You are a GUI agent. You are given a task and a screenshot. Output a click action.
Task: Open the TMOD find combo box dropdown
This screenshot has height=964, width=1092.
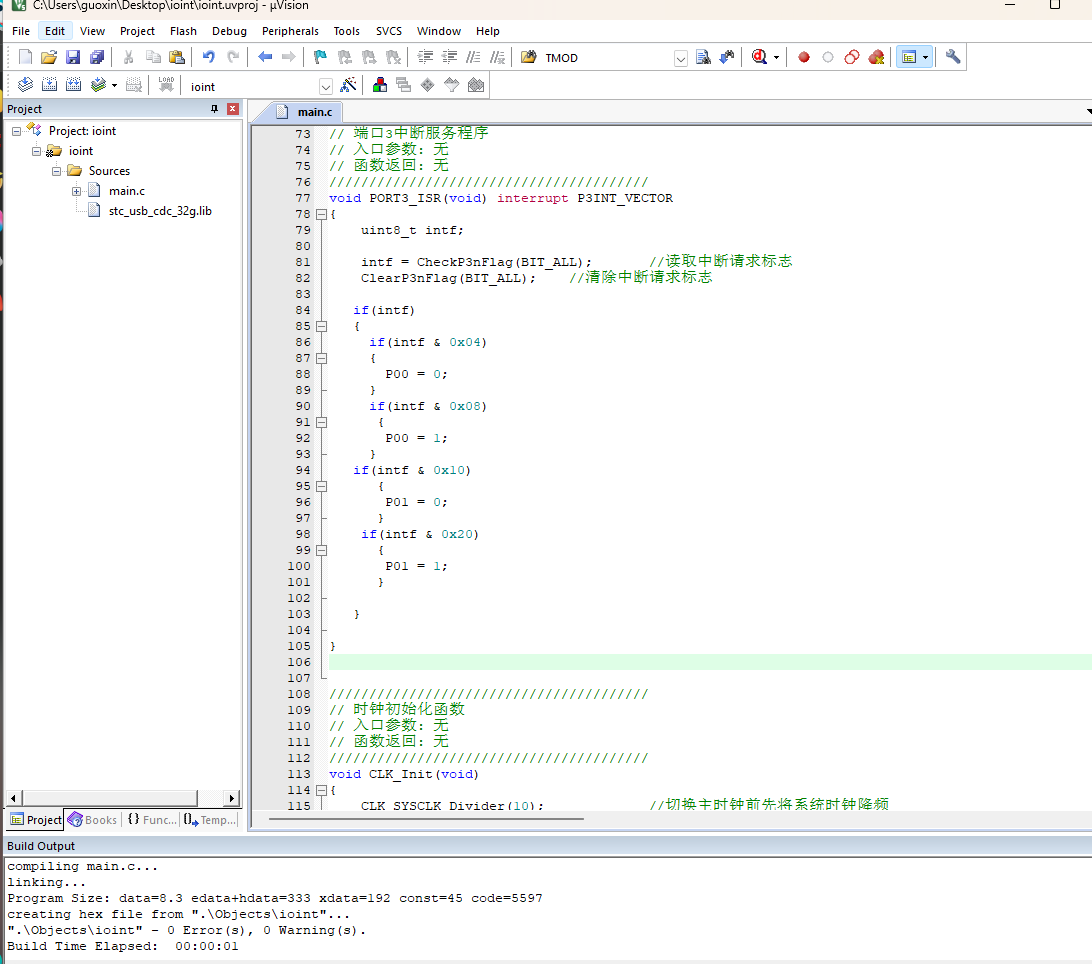(680, 58)
